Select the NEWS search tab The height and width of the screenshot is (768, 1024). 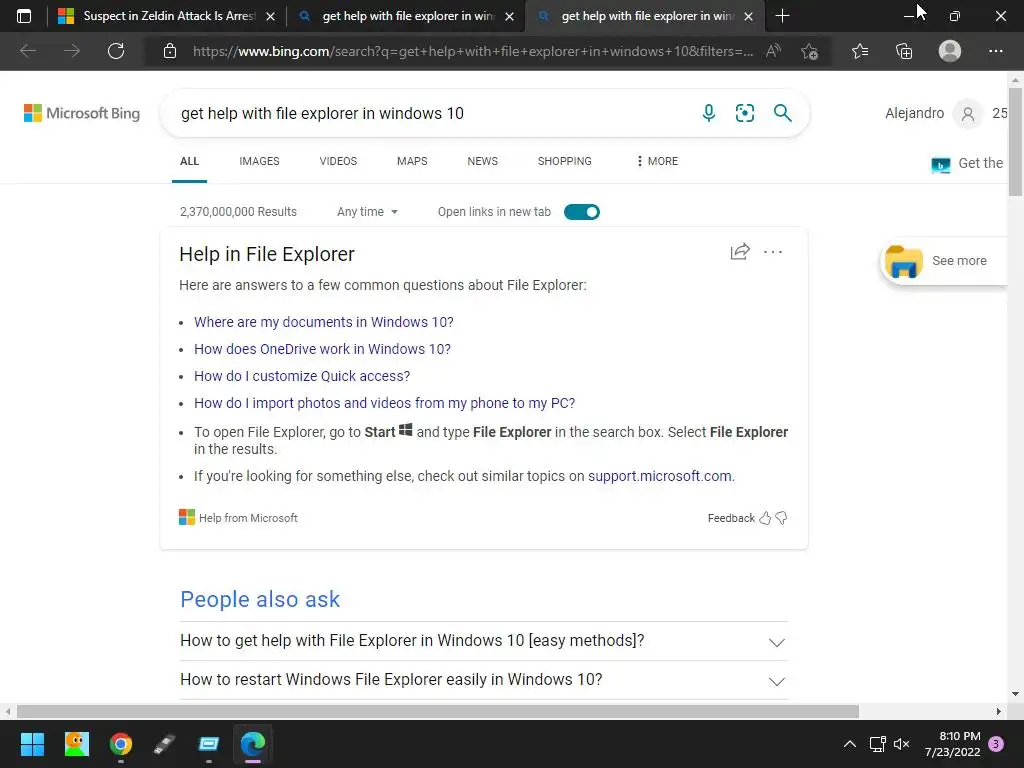(x=483, y=161)
